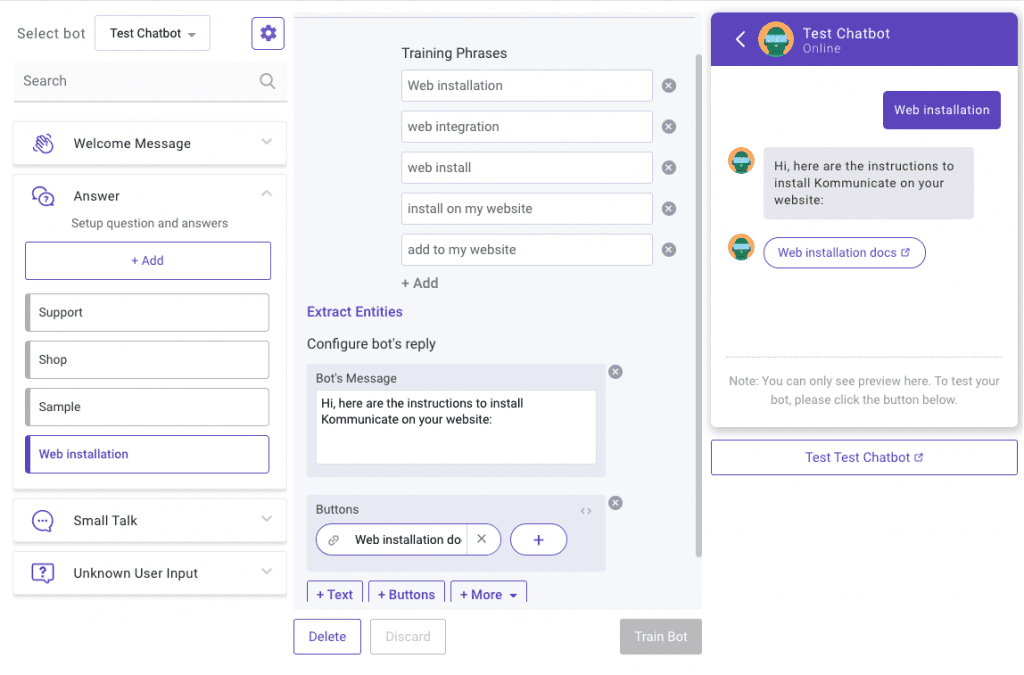This screenshot has width=1024, height=675.
Task: Click the Small Talk bubble icon
Action: [x=43, y=520]
